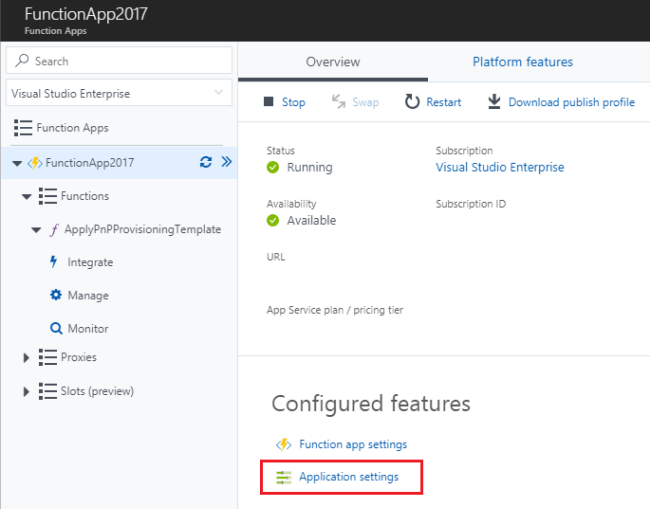Click the f icon of ApplyPnPProvisioningTemplate
Viewport: 650px width, 509px height.
pyautogui.click(x=54, y=229)
